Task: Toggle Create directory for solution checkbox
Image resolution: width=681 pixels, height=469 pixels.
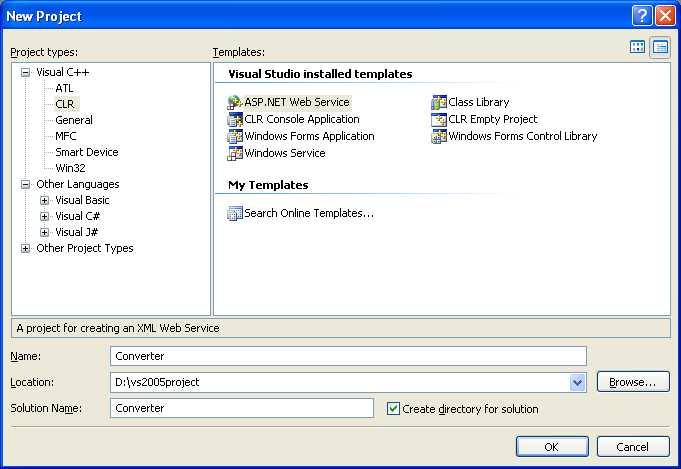Action: pos(393,408)
